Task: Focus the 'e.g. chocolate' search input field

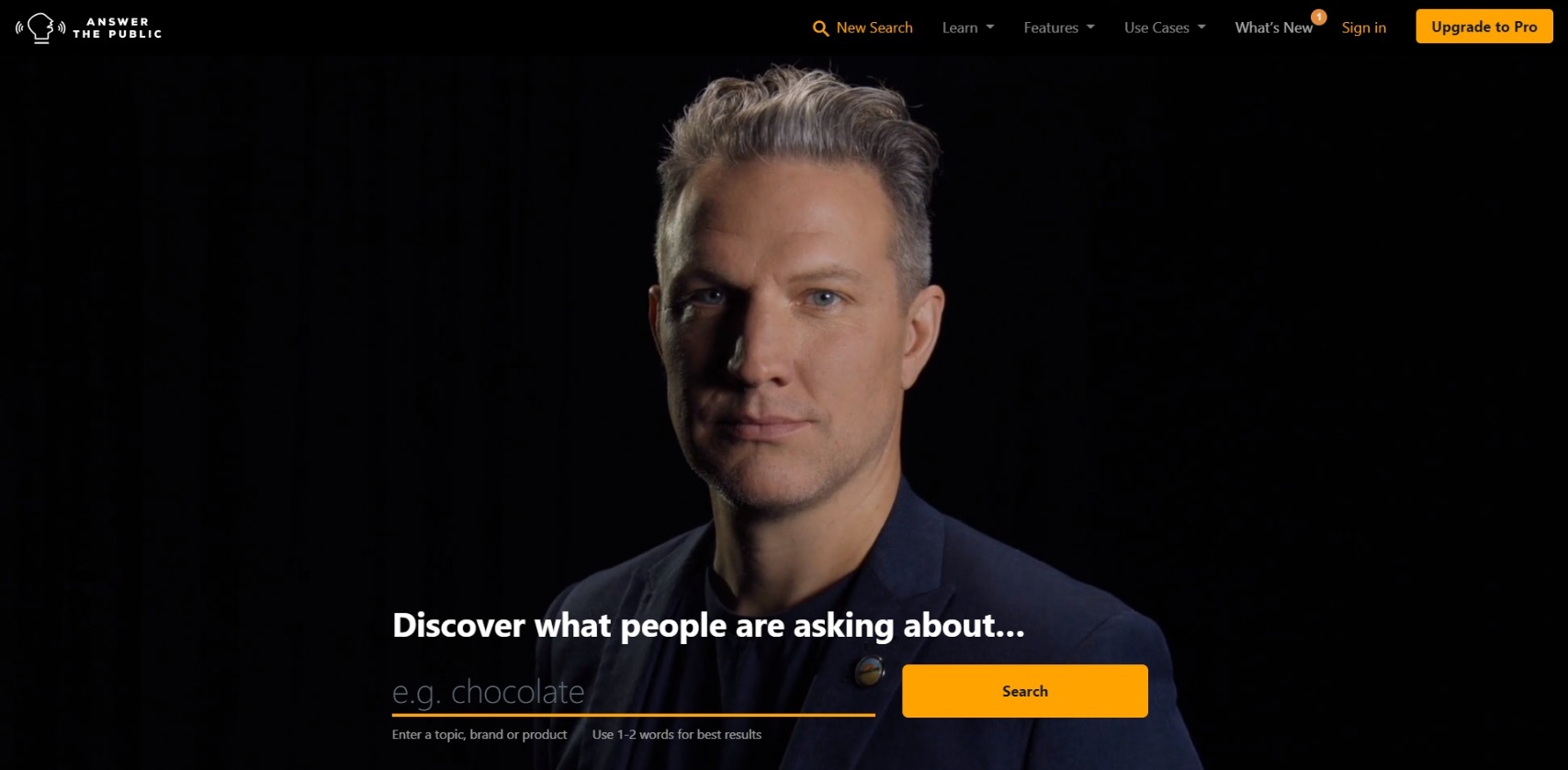Action: coord(633,692)
